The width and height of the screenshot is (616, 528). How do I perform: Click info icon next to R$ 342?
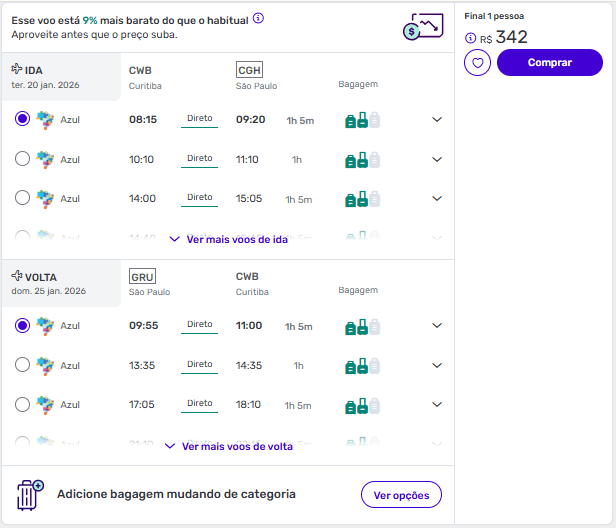click(x=471, y=38)
